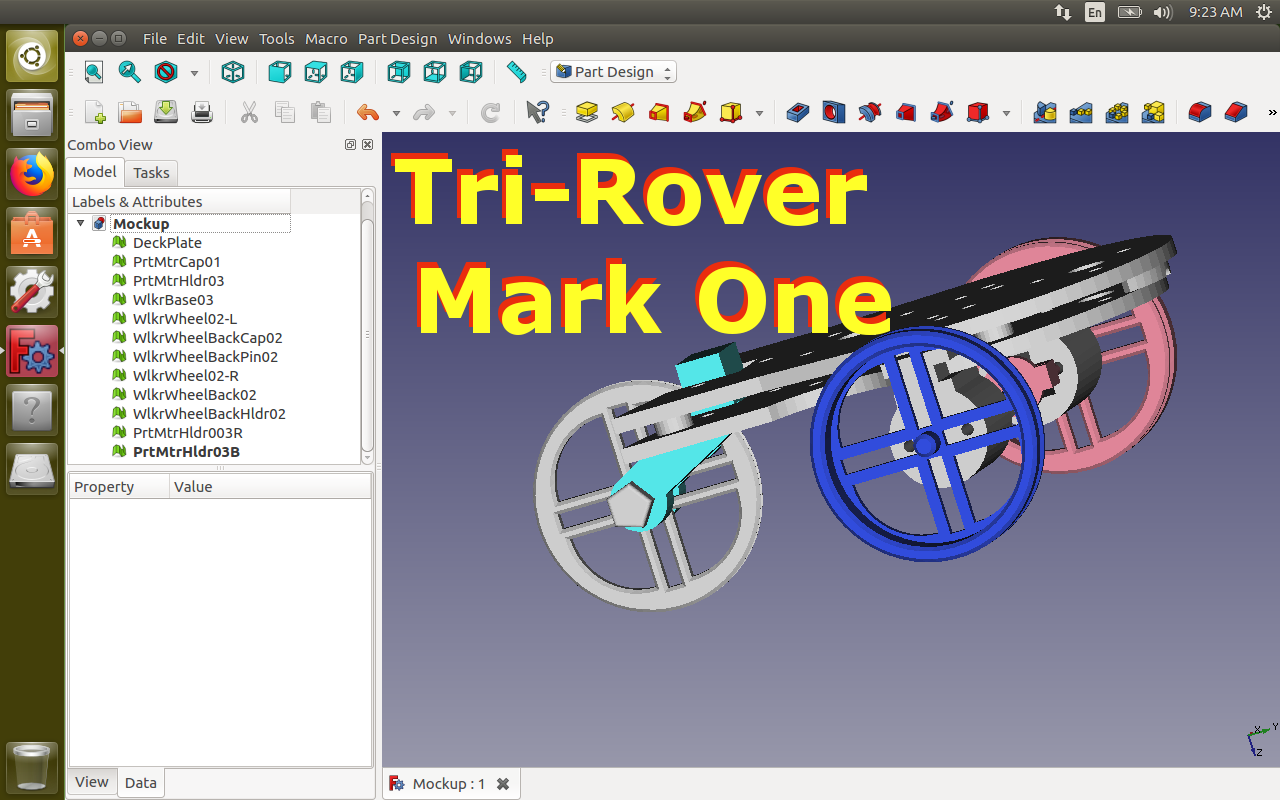Select the MultiTransform tool
Image resolution: width=1280 pixels, height=800 pixels.
1153,112
